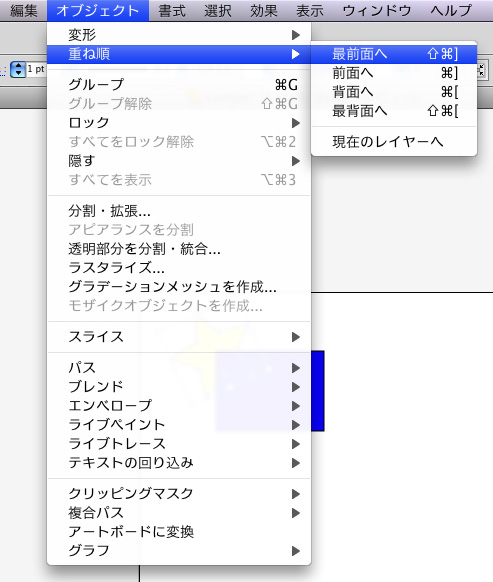Viewport: 493px width, 582px height.
Task: Click the stroke weight stepper arrows
Action: [18, 69]
